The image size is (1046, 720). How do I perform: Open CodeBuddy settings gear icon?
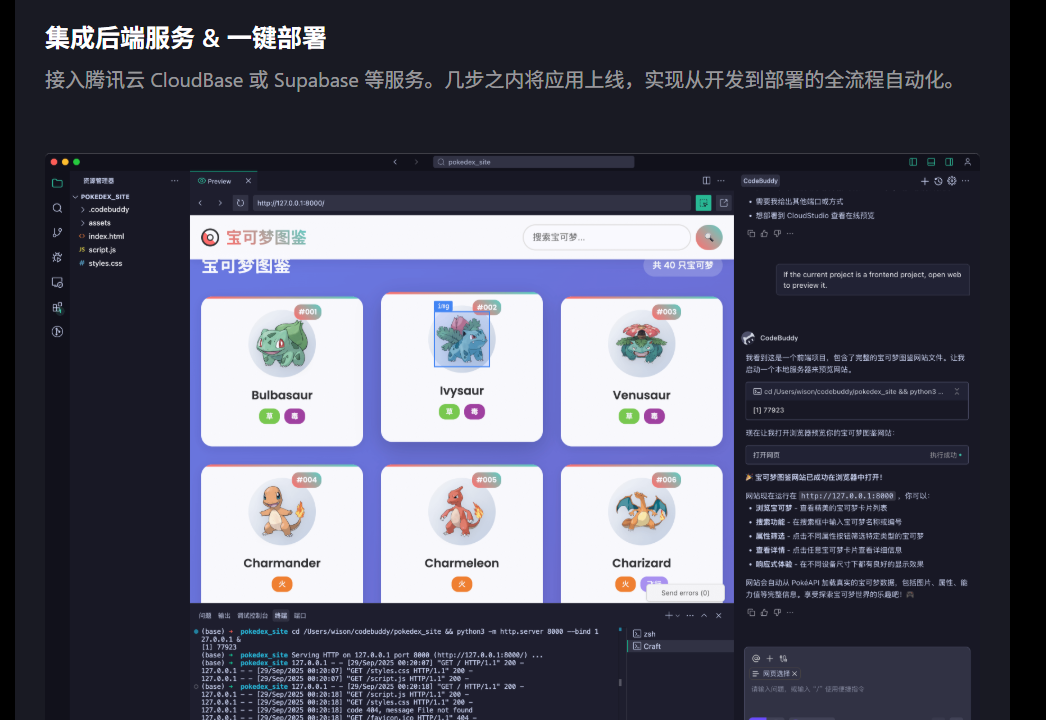(x=952, y=181)
